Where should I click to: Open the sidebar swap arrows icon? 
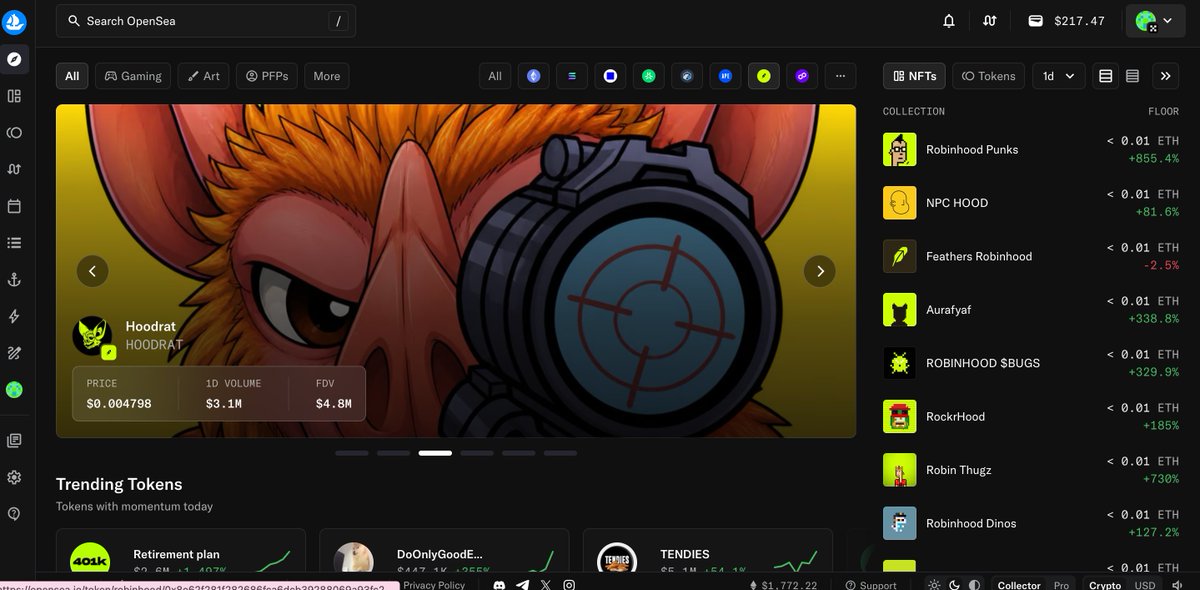pyautogui.click(x=14, y=169)
